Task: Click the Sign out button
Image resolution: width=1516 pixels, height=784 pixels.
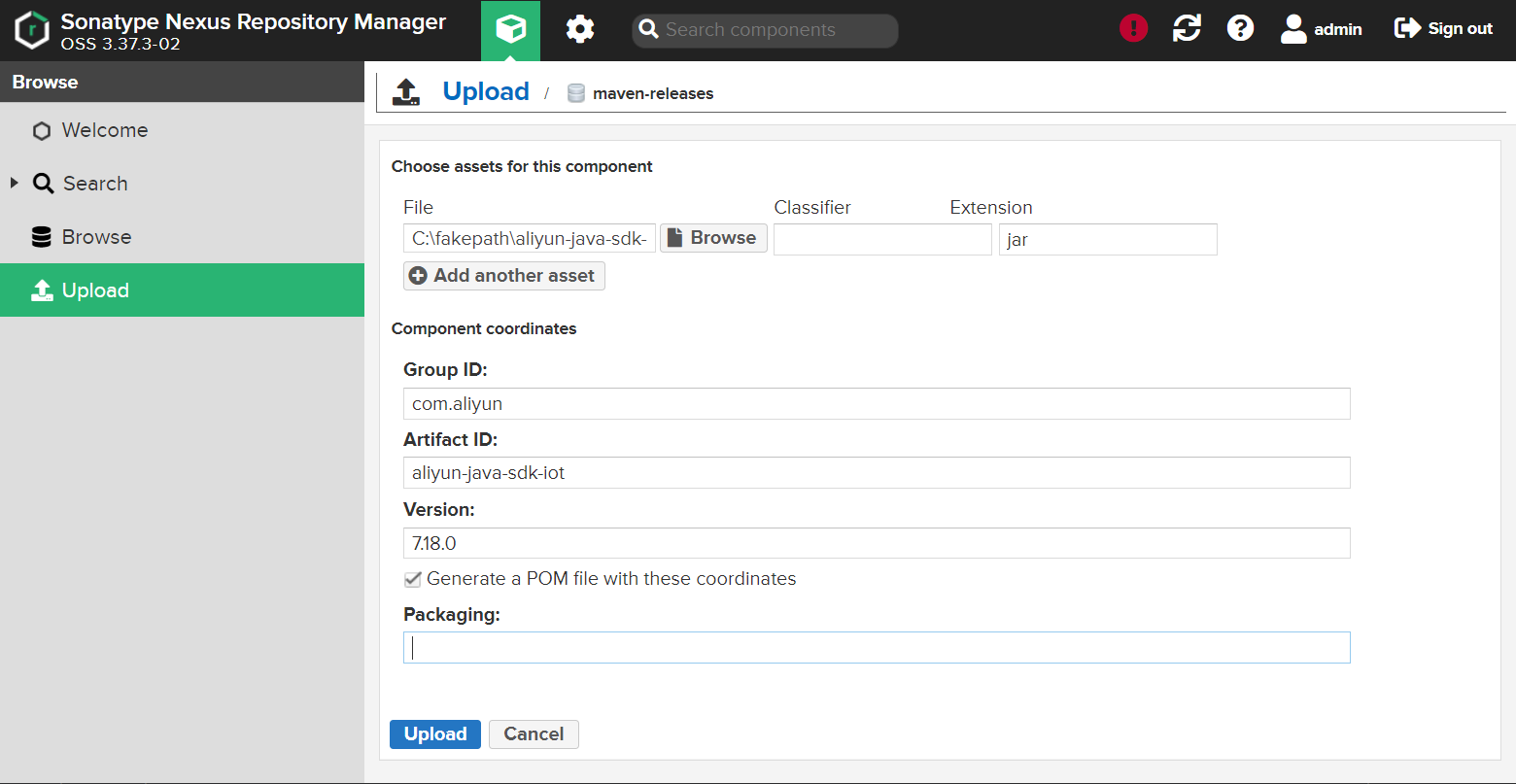Action: click(1443, 29)
